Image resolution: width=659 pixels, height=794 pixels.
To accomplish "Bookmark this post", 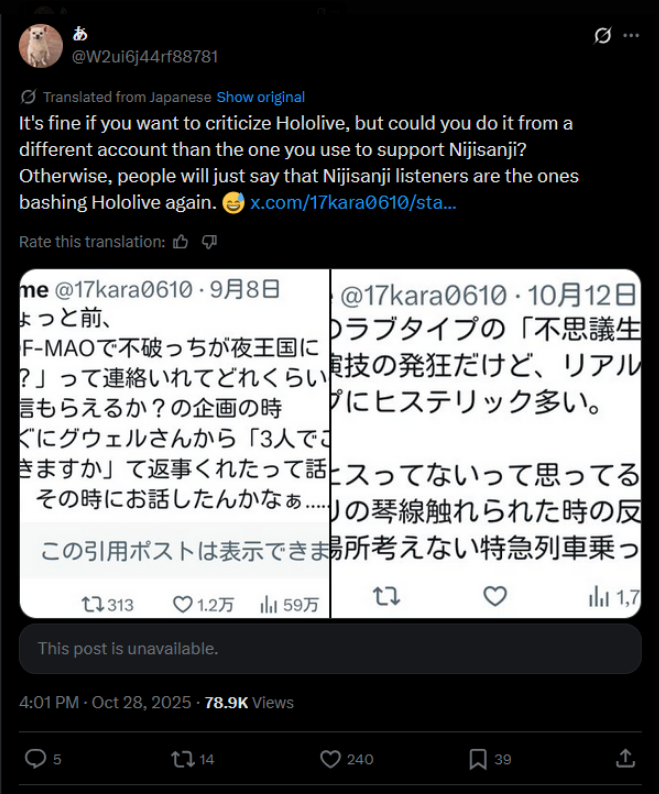I will click(x=478, y=759).
